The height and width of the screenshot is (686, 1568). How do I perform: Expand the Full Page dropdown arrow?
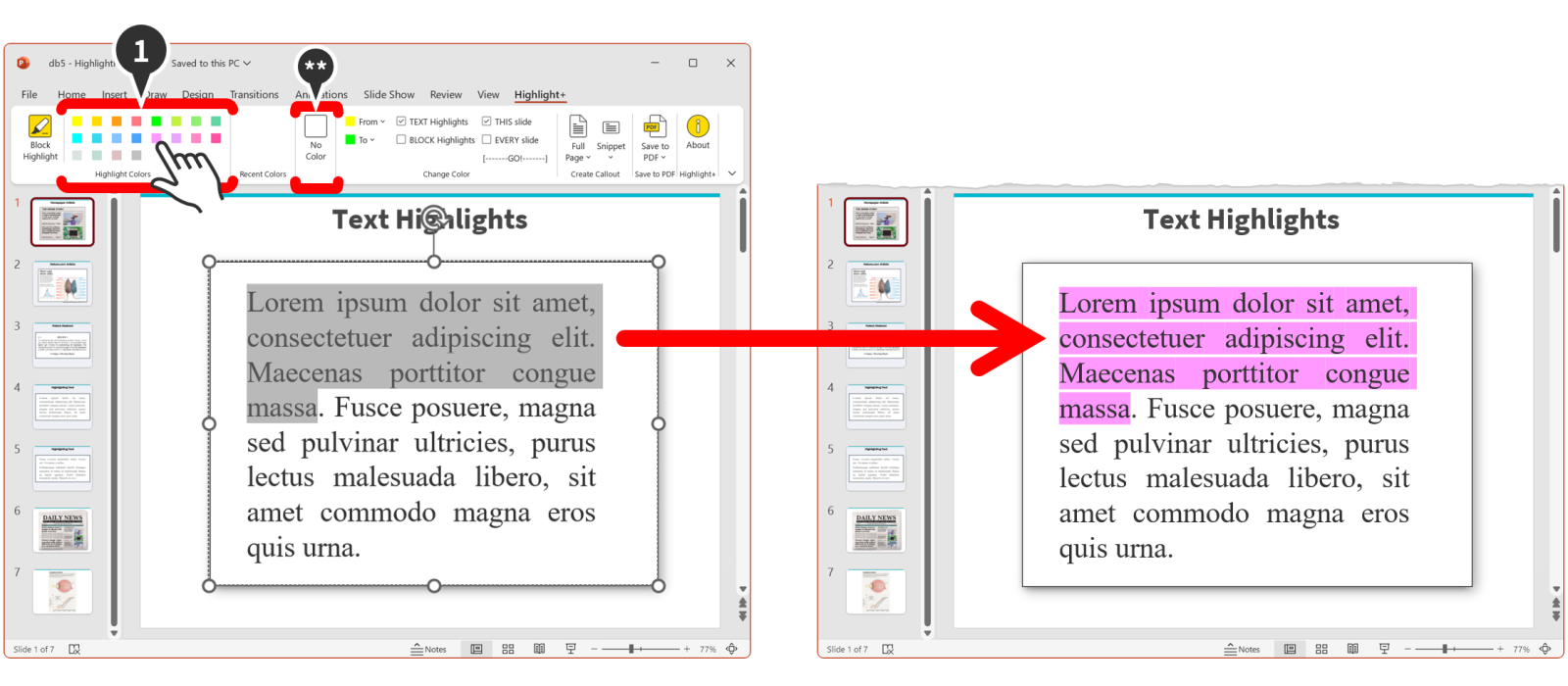click(x=588, y=158)
